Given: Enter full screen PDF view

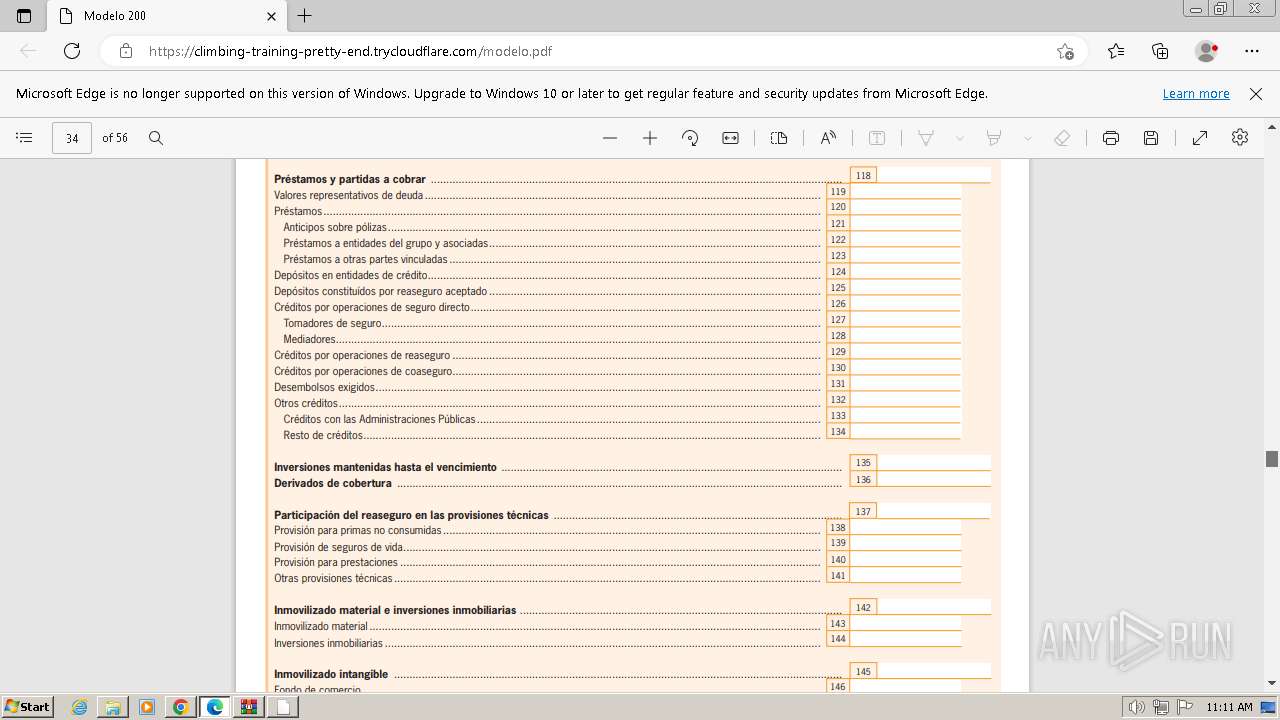Looking at the screenshot, I should click(1200, 138).
